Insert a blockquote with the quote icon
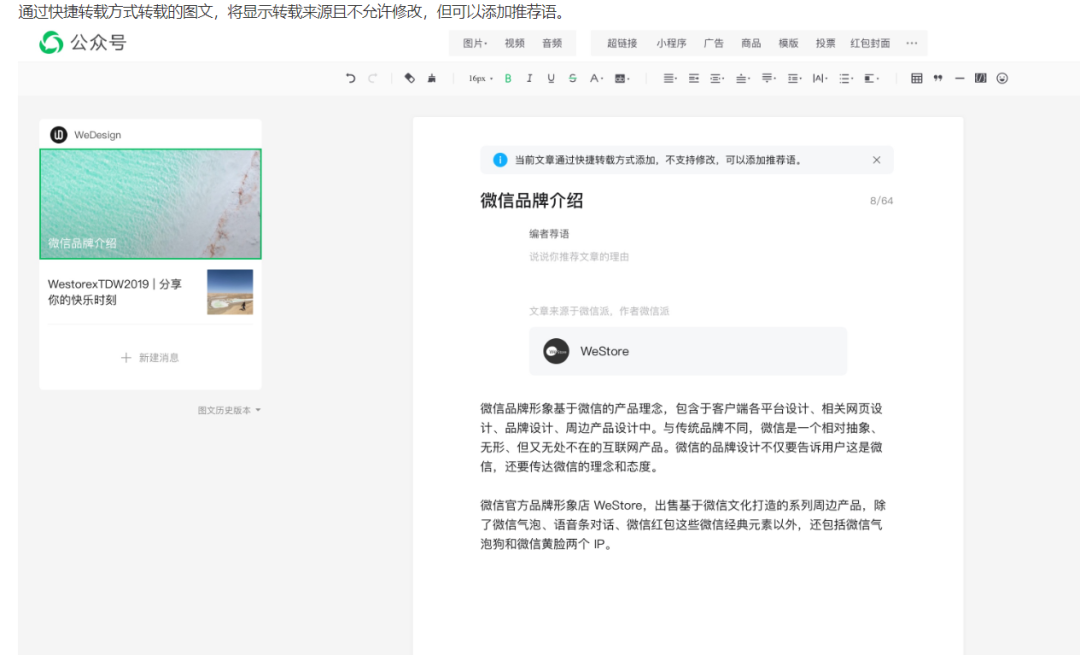The width and height of the screenshot is (1080, 655). pyautogui.click(x=938, y=78)
